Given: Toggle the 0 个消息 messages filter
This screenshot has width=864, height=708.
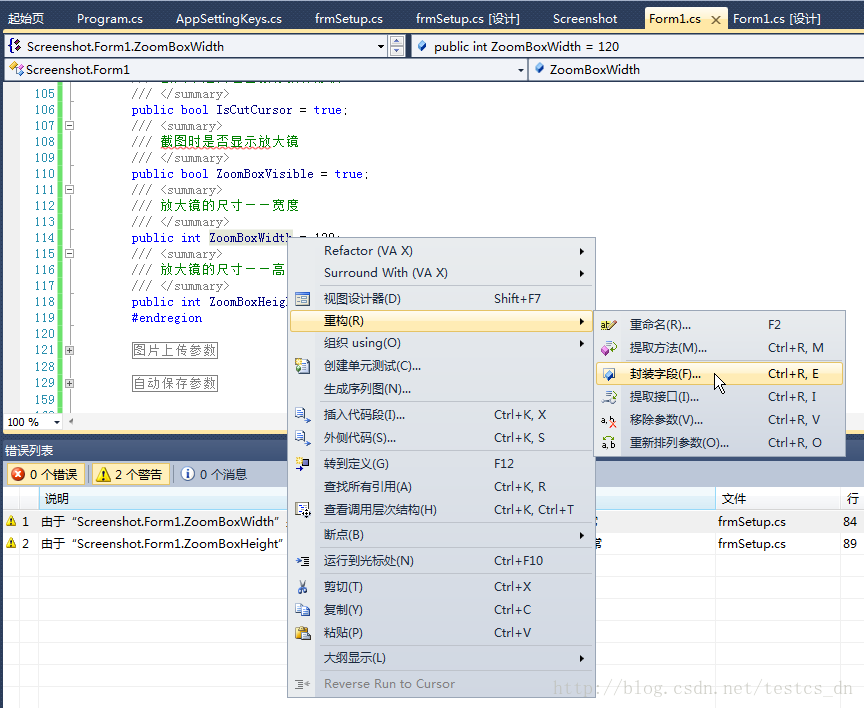Looking at the screenshot, I should coord(214,474).
